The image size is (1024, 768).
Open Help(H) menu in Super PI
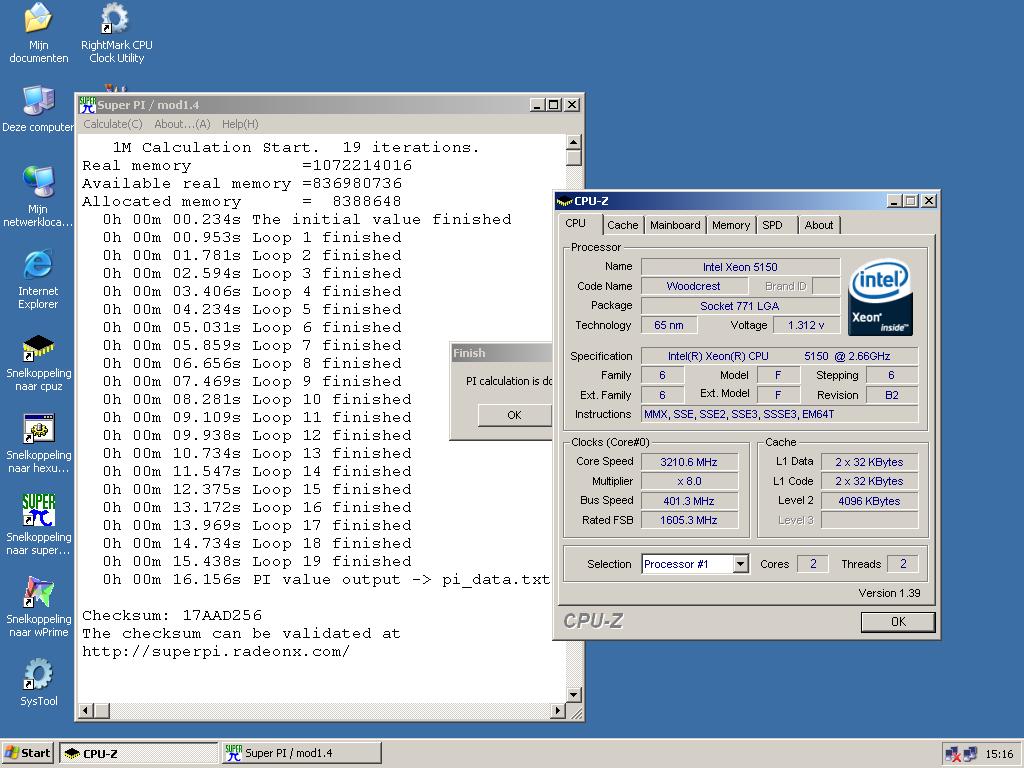(x=240, y=124)
